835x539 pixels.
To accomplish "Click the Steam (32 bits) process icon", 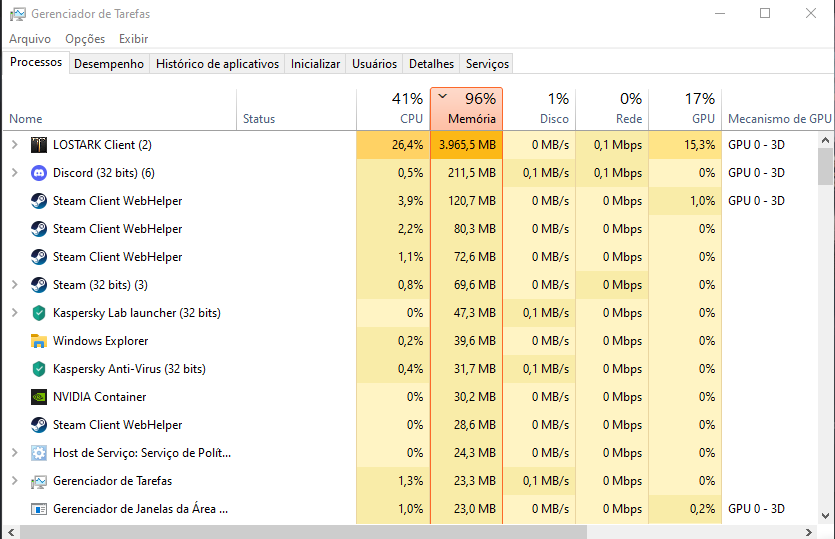I will (x=39, y=285).
